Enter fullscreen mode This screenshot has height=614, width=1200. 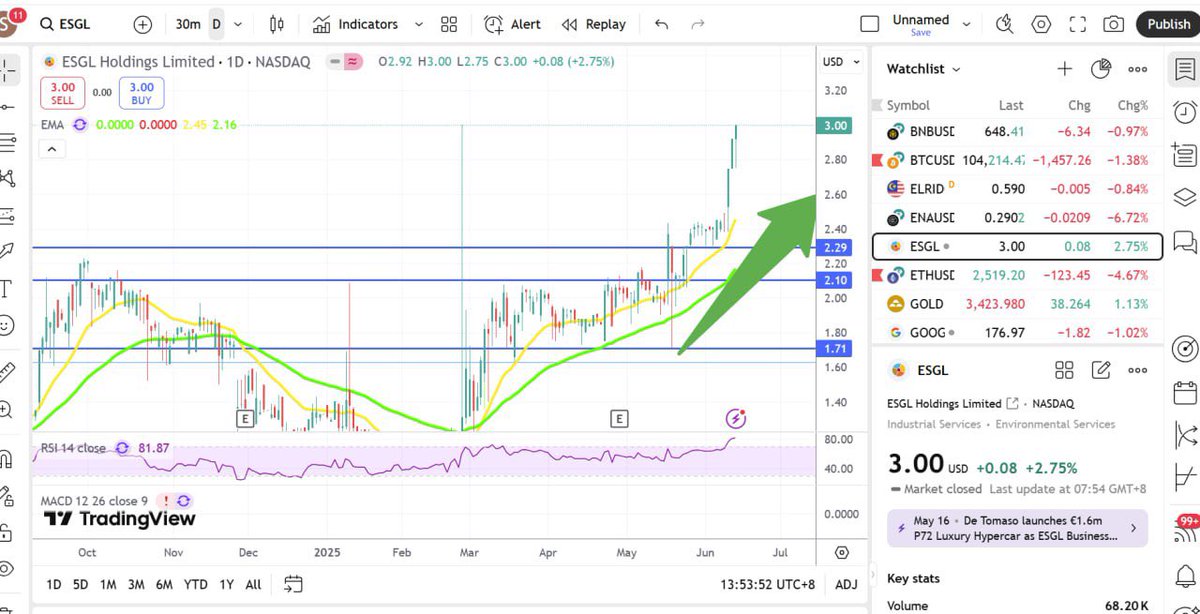(1077, 24)
